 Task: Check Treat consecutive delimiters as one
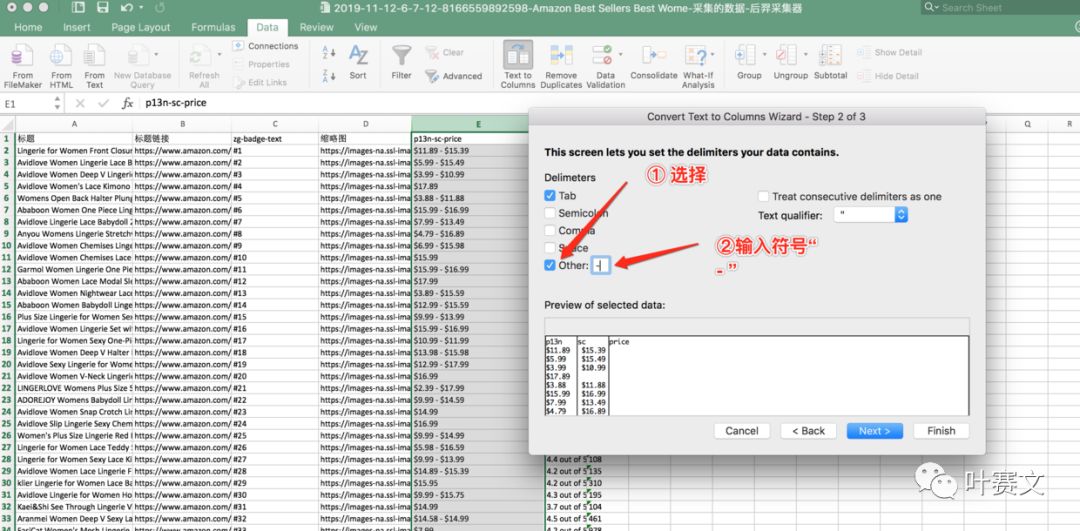(x=764, y=197)
